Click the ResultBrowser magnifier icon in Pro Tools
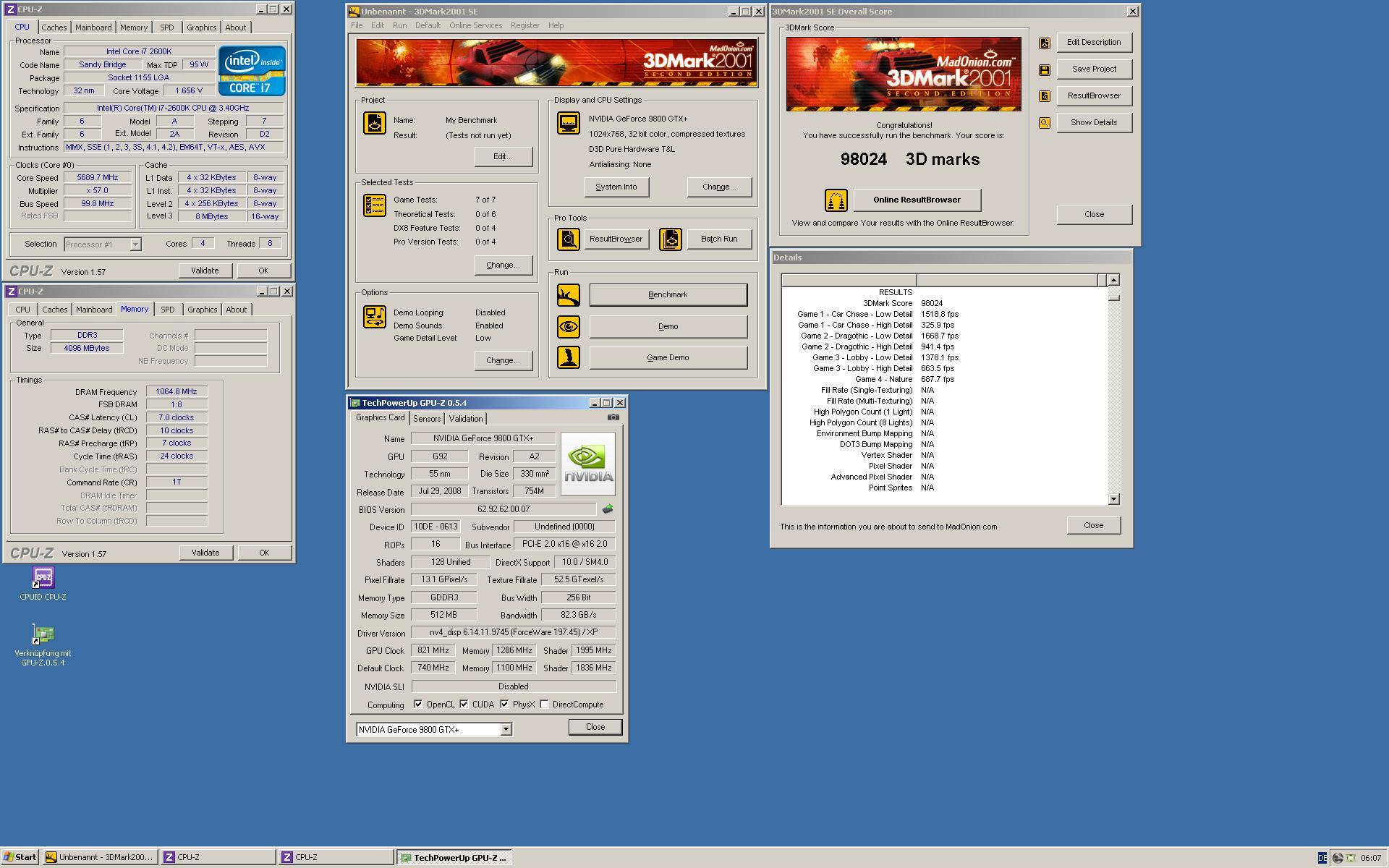The image size is (1389, 868). 568,239
